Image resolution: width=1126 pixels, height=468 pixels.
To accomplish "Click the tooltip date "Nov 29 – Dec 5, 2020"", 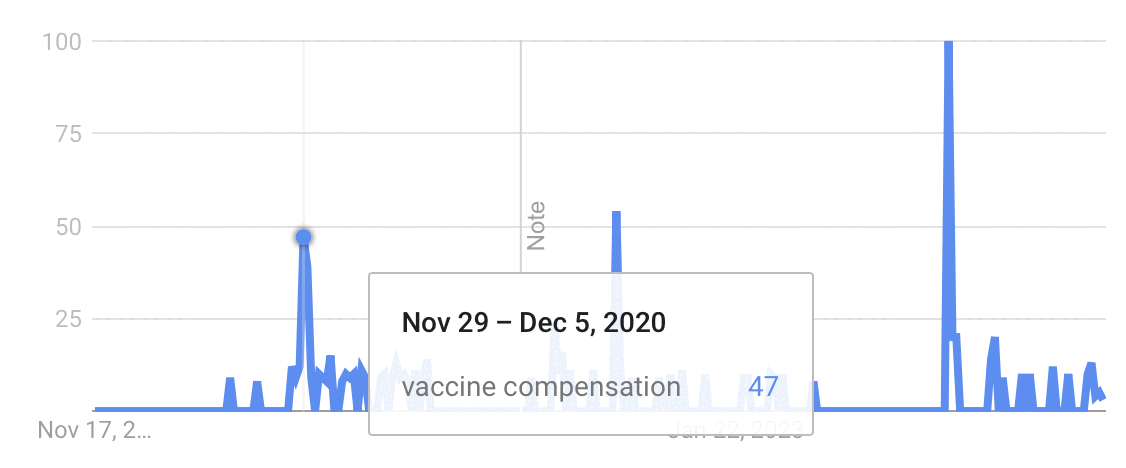I will coord(534,323).
